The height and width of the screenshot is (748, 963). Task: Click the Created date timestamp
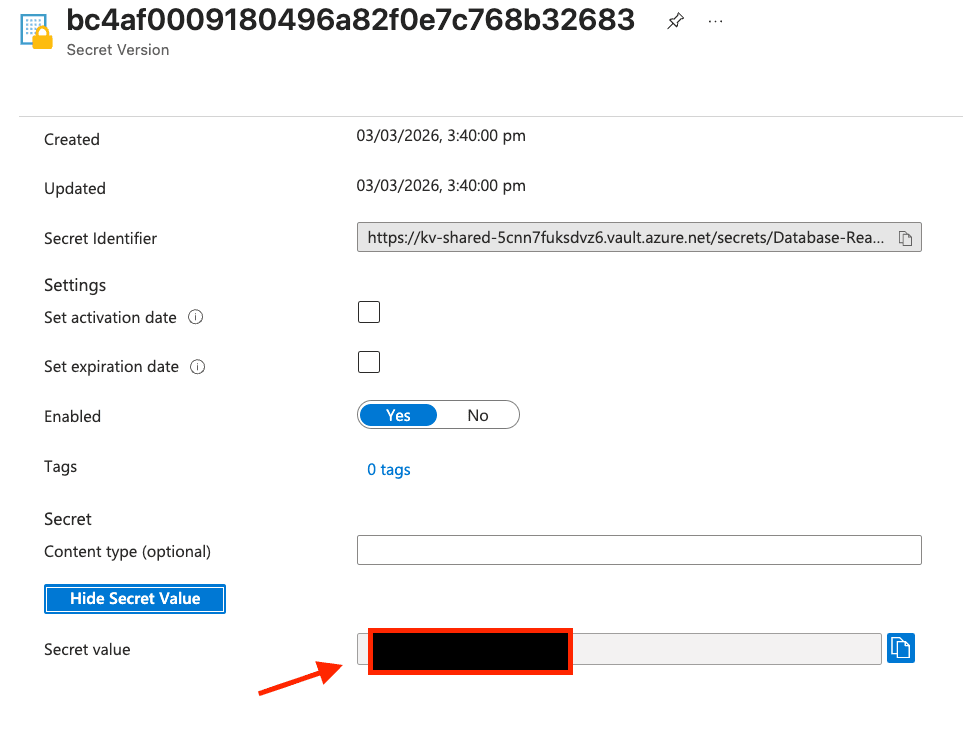(x=441, y=136)
